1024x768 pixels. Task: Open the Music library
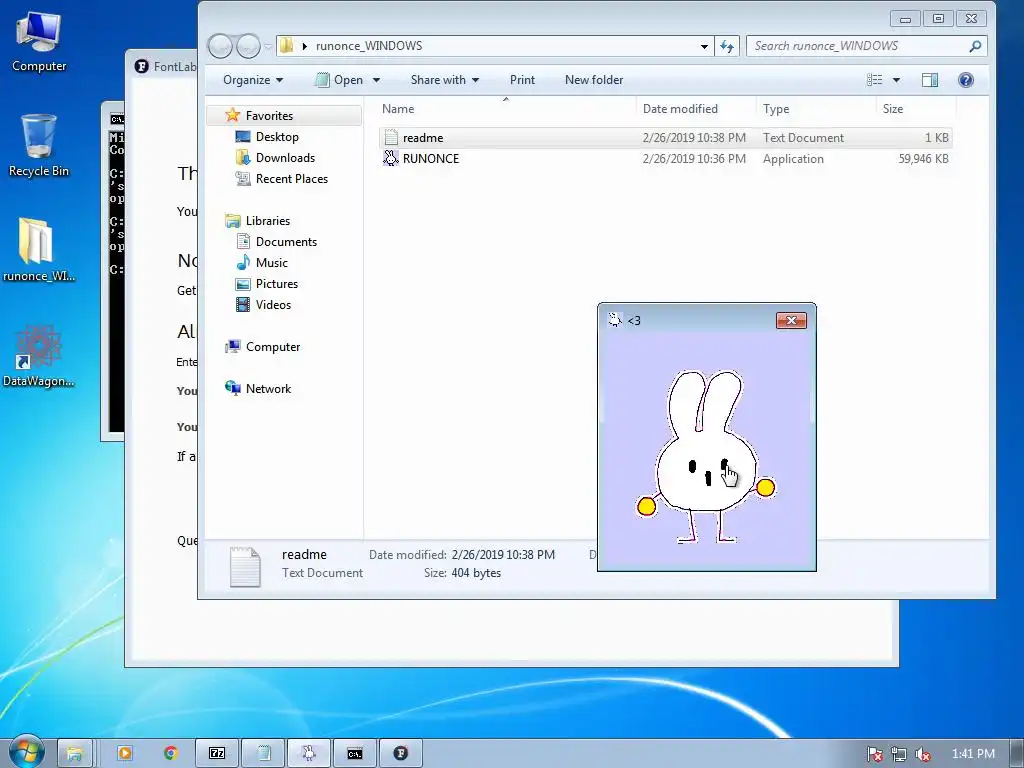(262, 263)
